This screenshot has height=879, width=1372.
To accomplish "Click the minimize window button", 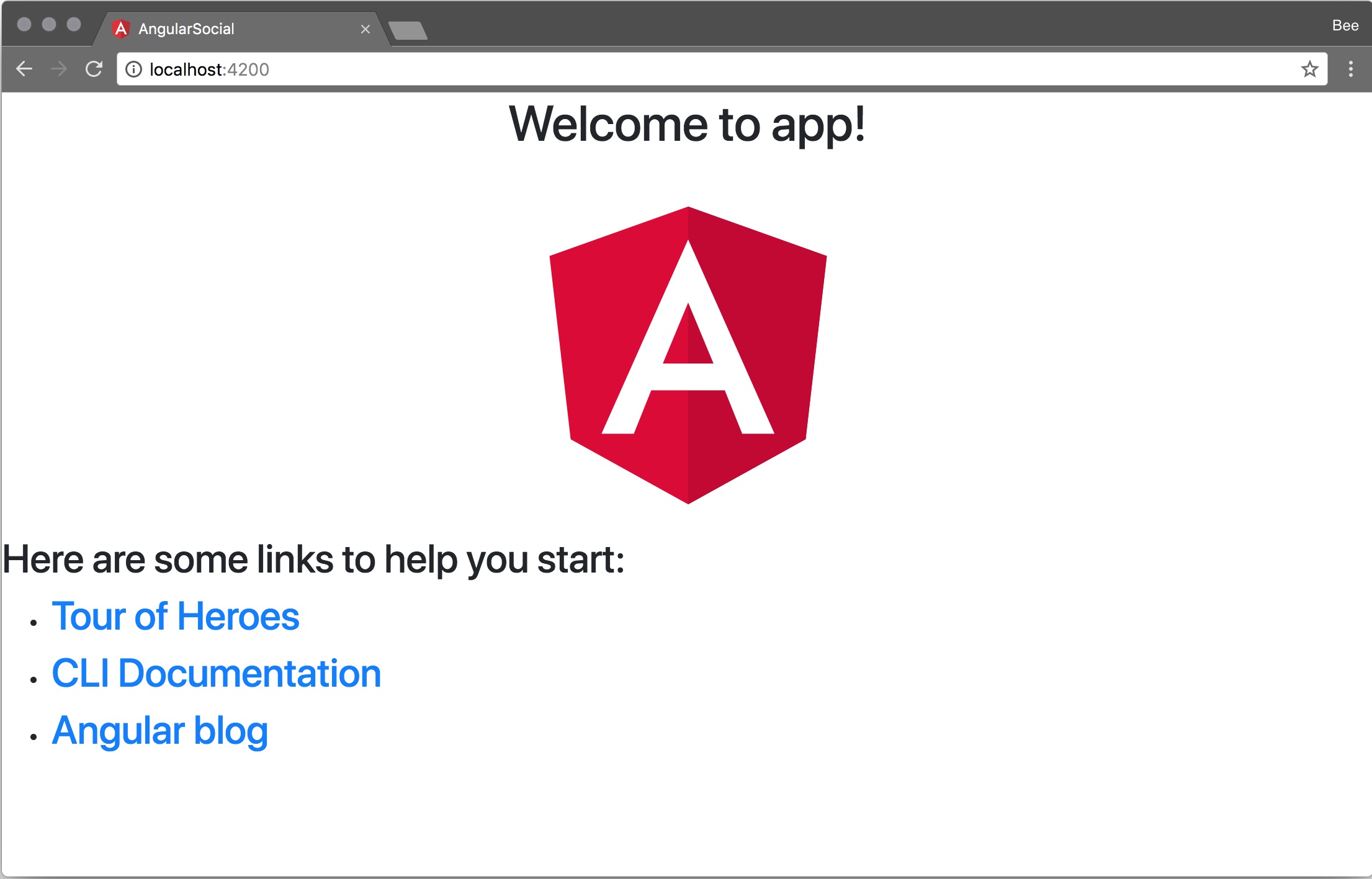I will pyautogui.click(x=49, y=24).
